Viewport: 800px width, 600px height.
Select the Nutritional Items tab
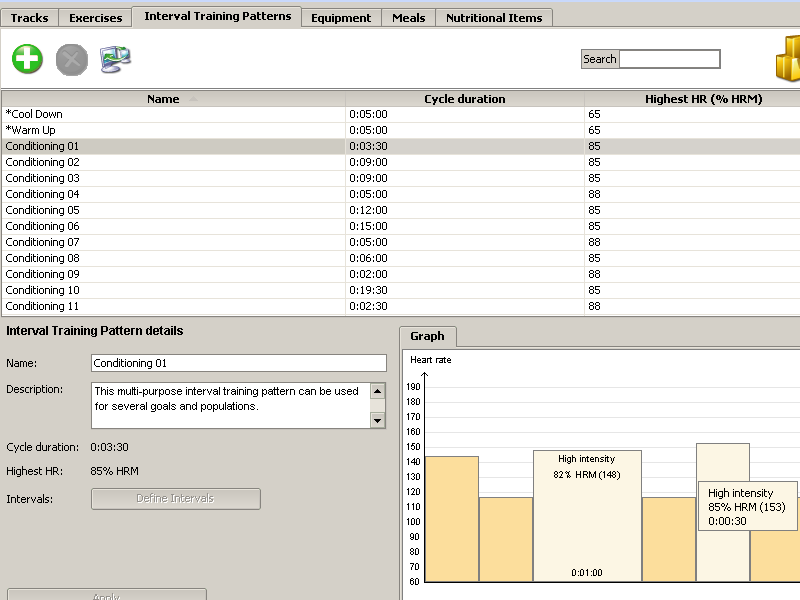coord(493,18)
